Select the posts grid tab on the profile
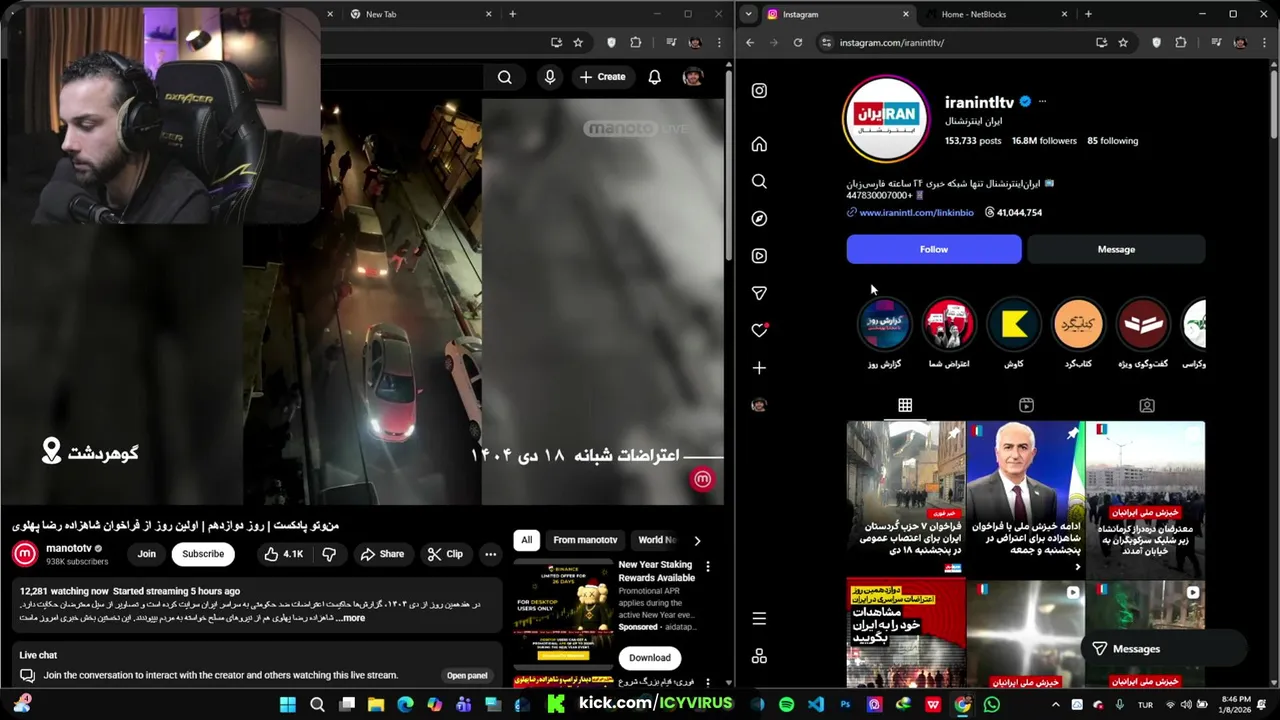The height and width of the screenshot is (720, 1280). pyautogui.click(x=905, y=405)
